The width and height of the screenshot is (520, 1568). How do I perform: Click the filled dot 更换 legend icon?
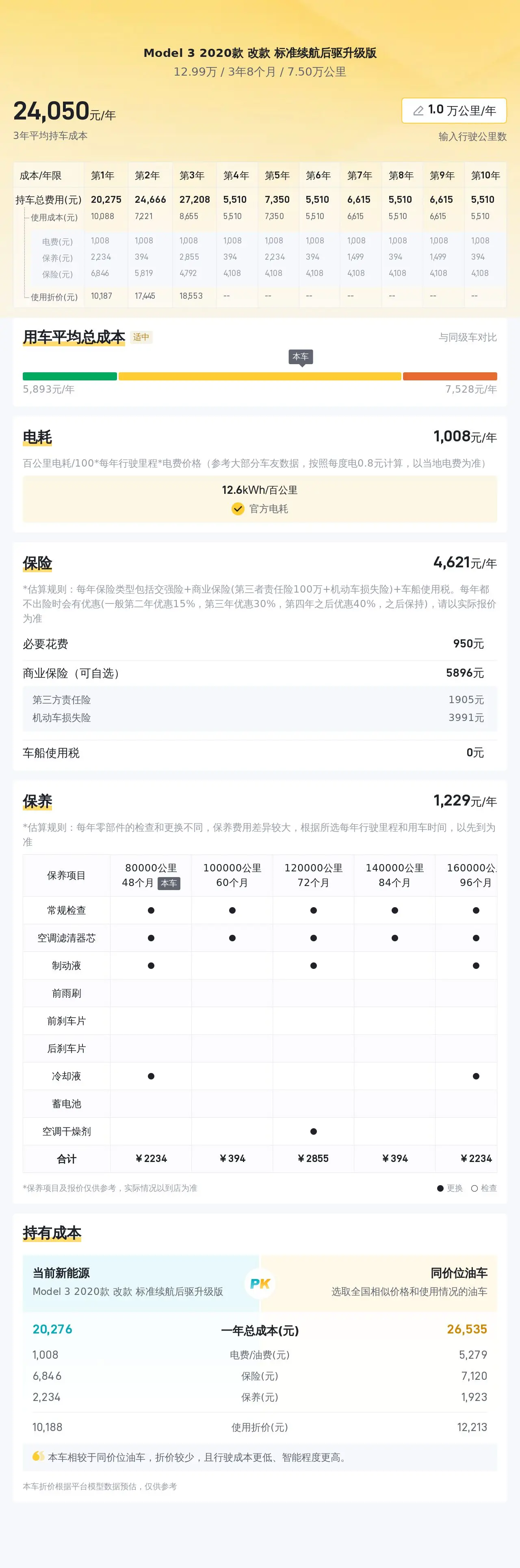pos(440,1188)
